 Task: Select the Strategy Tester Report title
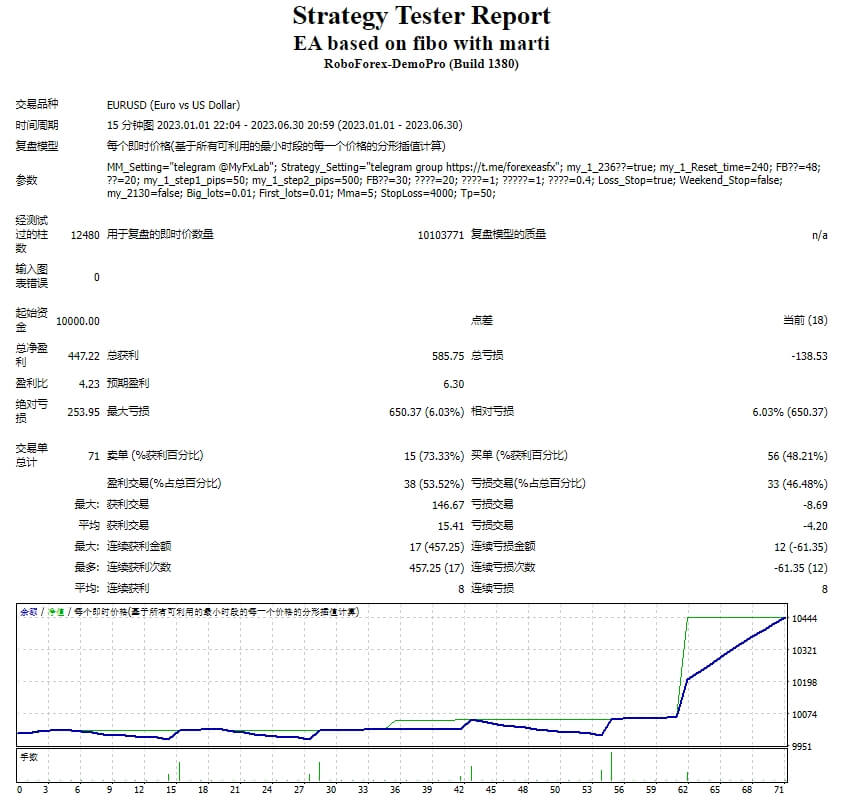(420, 16)
